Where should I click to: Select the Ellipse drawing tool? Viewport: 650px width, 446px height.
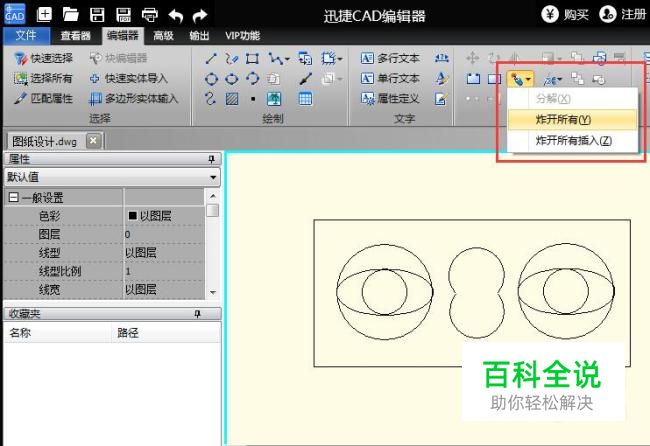coord(232,78)
